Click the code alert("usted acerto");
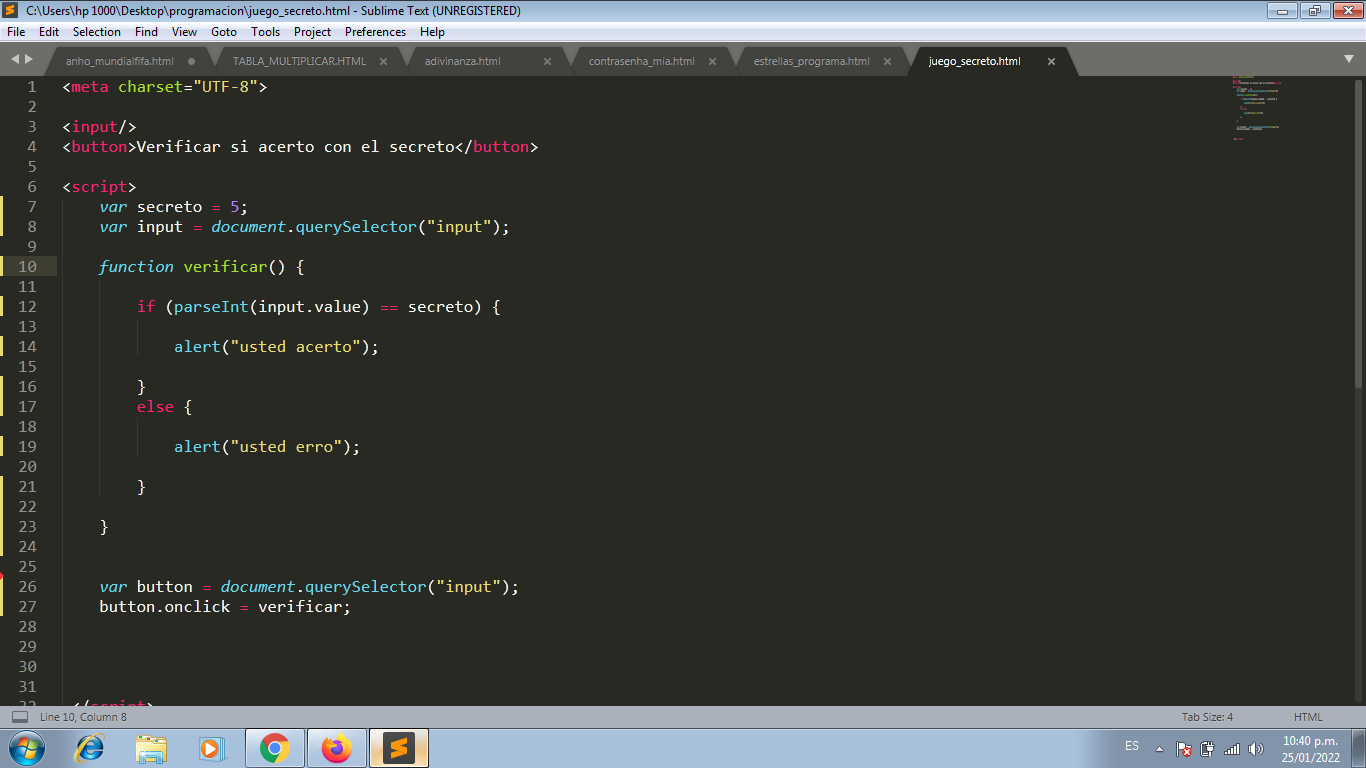 [x=277, y=347]
